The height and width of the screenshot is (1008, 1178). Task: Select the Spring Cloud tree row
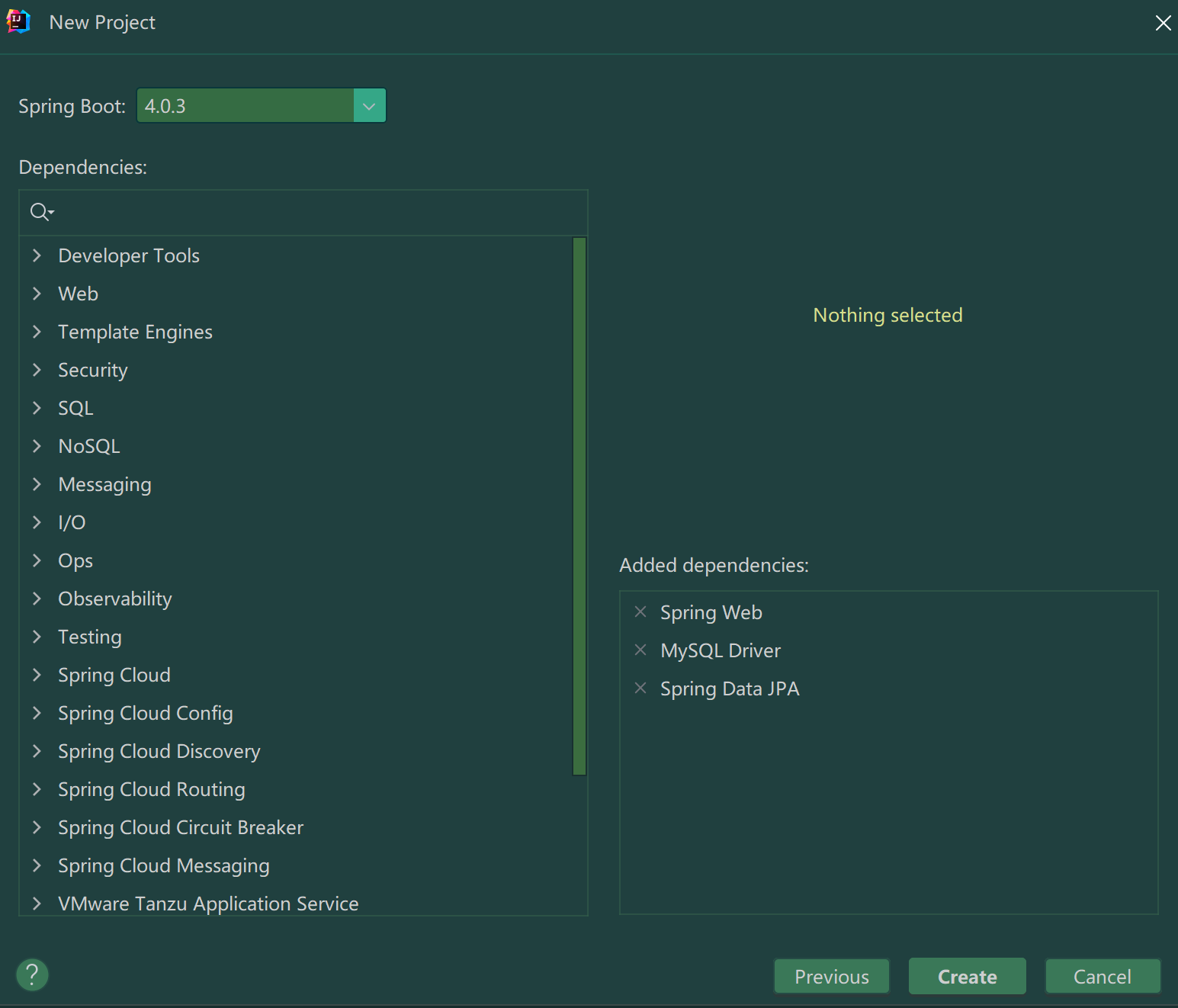[296, 675]
